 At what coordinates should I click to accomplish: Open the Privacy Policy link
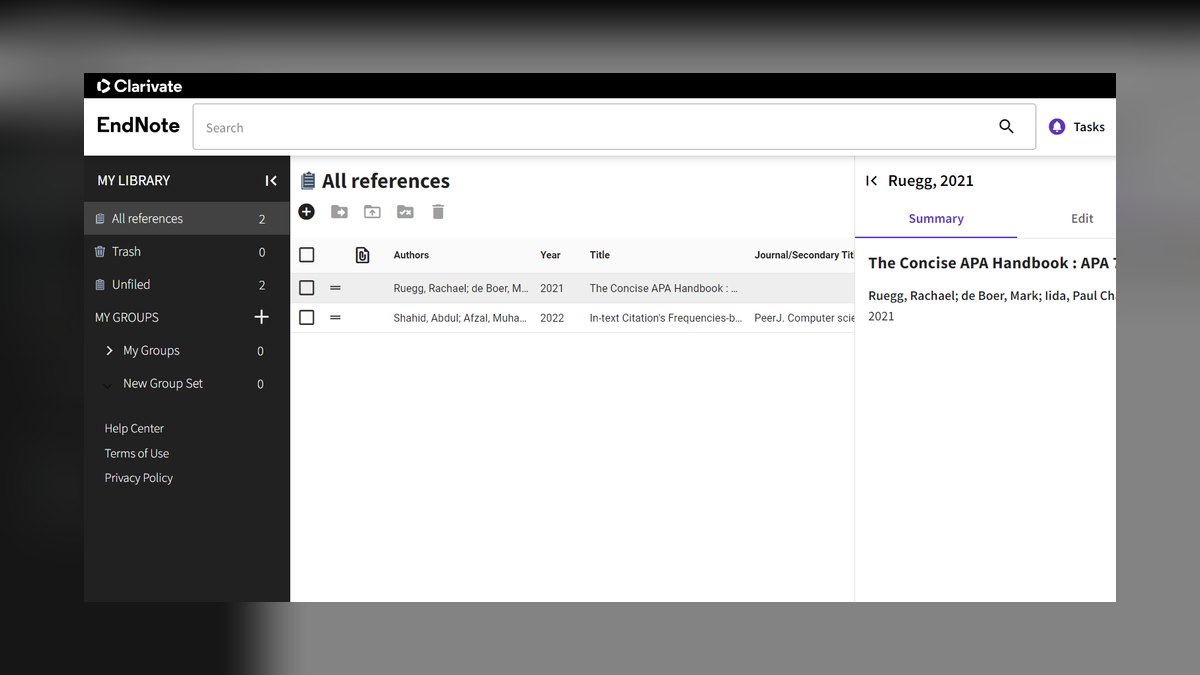[x=139, y=478]
